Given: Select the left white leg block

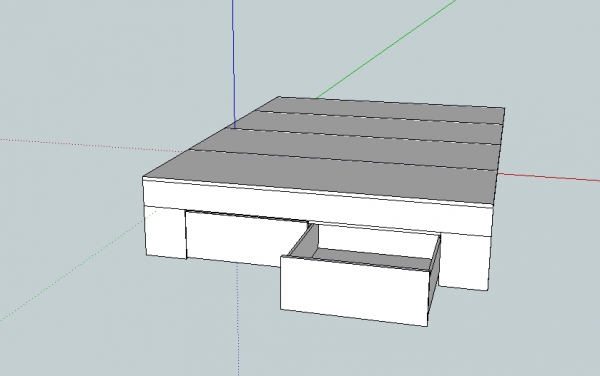Looking at the screenshot, I should [x=165, y=232].
